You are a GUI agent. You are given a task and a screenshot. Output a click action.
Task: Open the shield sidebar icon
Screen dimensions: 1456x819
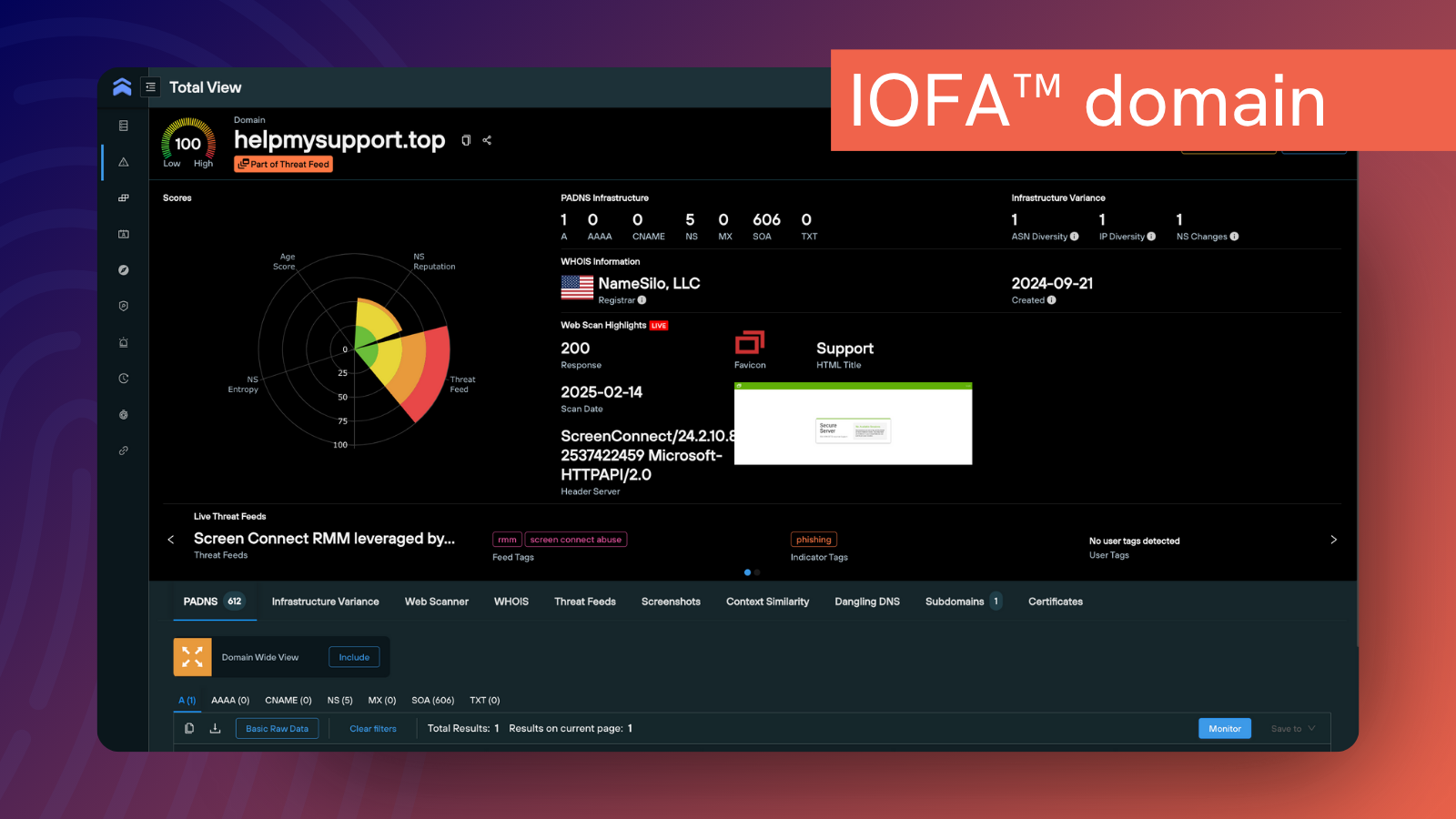coord(124,306)
